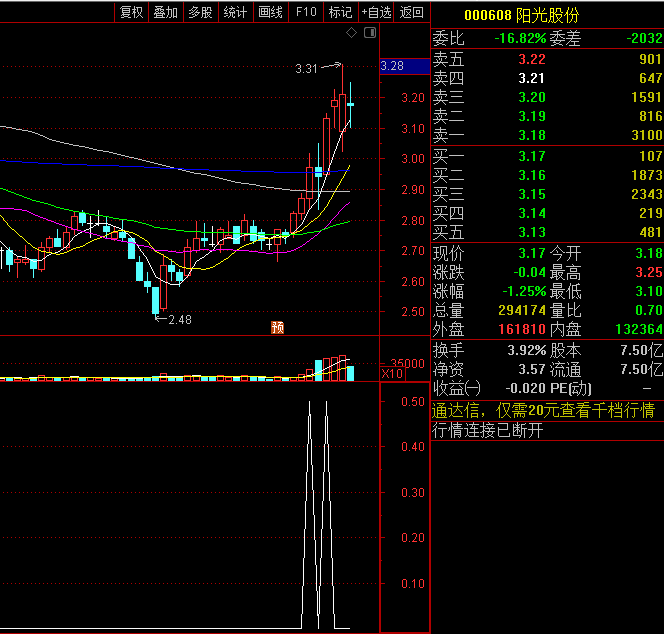Click 收益(一) value -0.020
The width and height of the screenshot is (664, 634).
[x=525, y=388]
